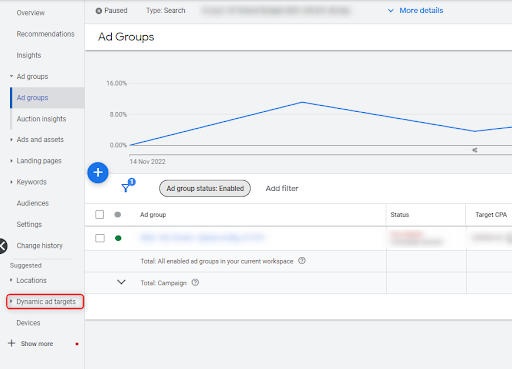
Task: Open Audiences page
Action: click(33, 203)
